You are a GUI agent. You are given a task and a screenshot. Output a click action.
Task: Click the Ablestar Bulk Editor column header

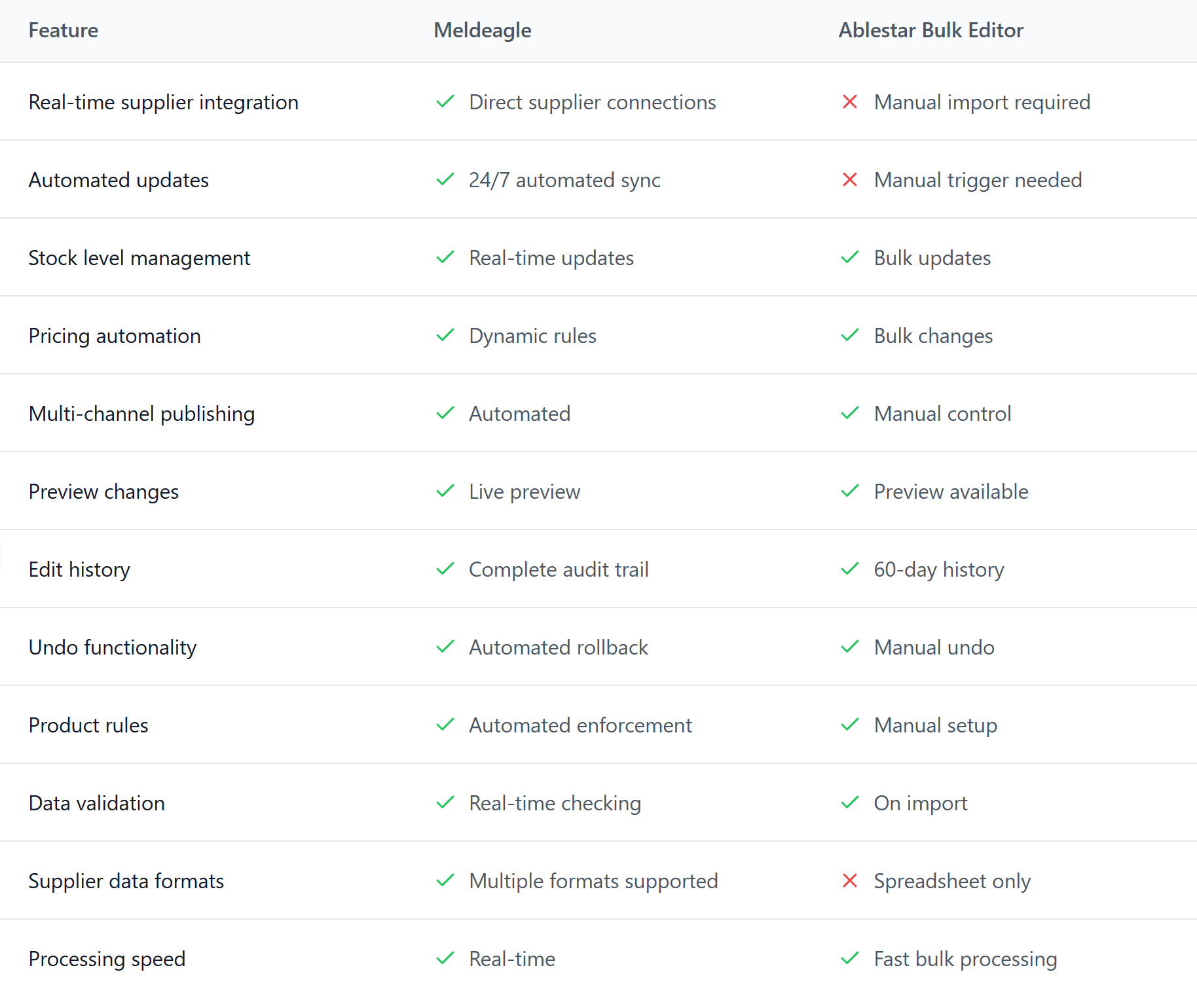pos(930,31)
